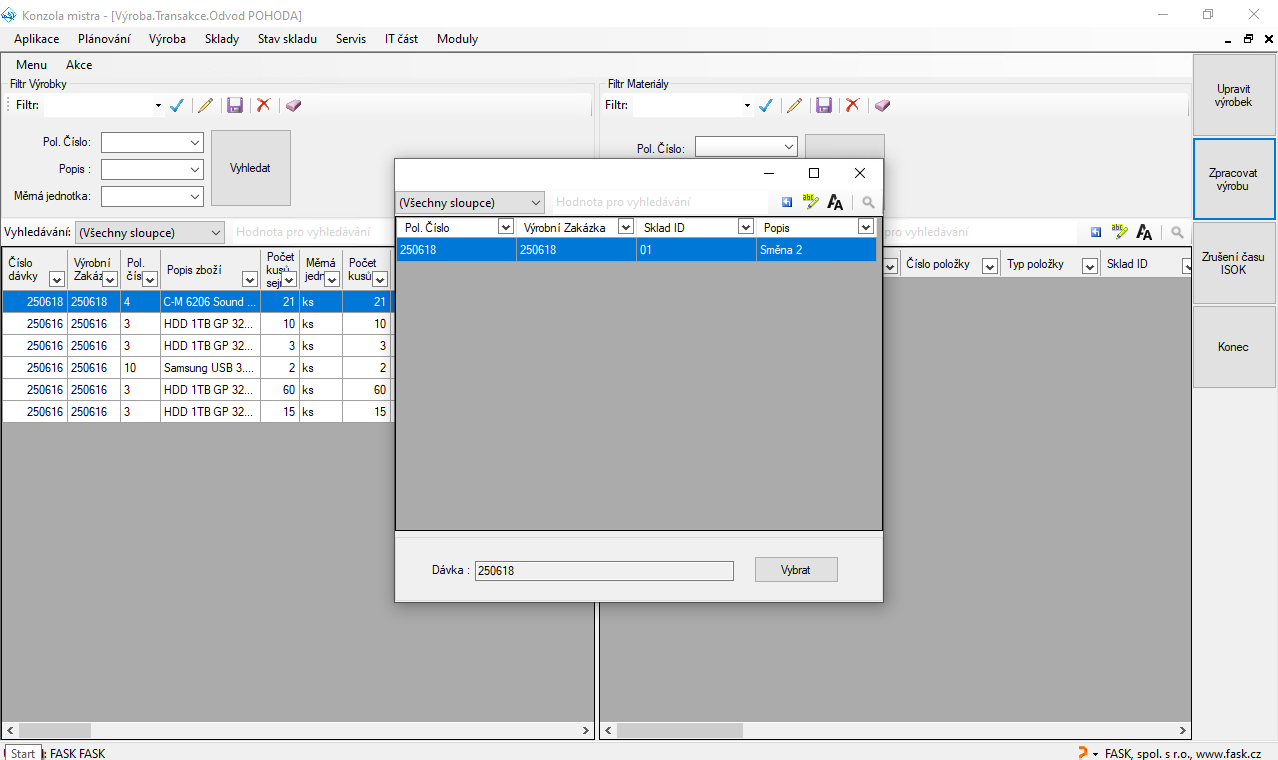
Task: Delete filter with red X in Filtr Materiály
Action: [x=852, y=105]
